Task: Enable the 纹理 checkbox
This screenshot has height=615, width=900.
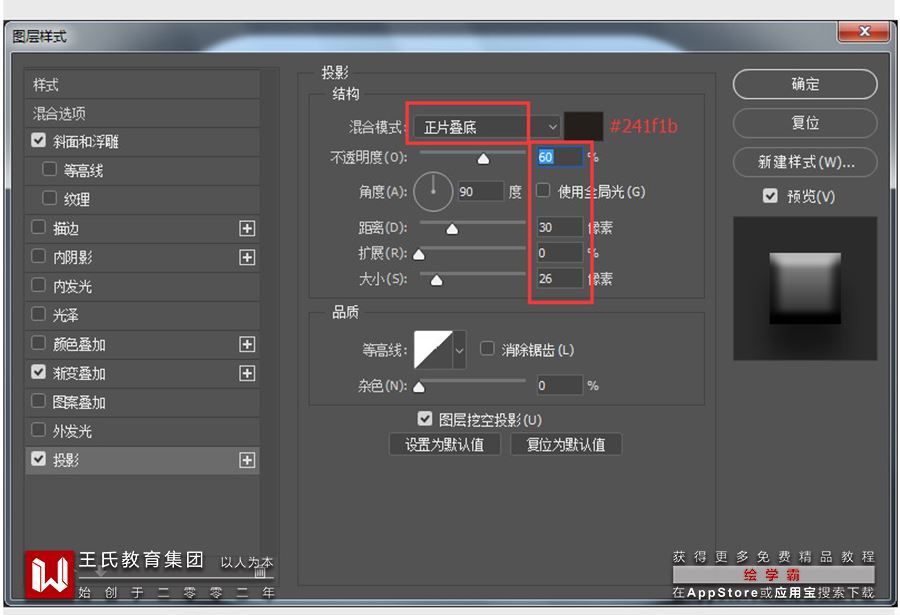Action: (x=49, y=198)
